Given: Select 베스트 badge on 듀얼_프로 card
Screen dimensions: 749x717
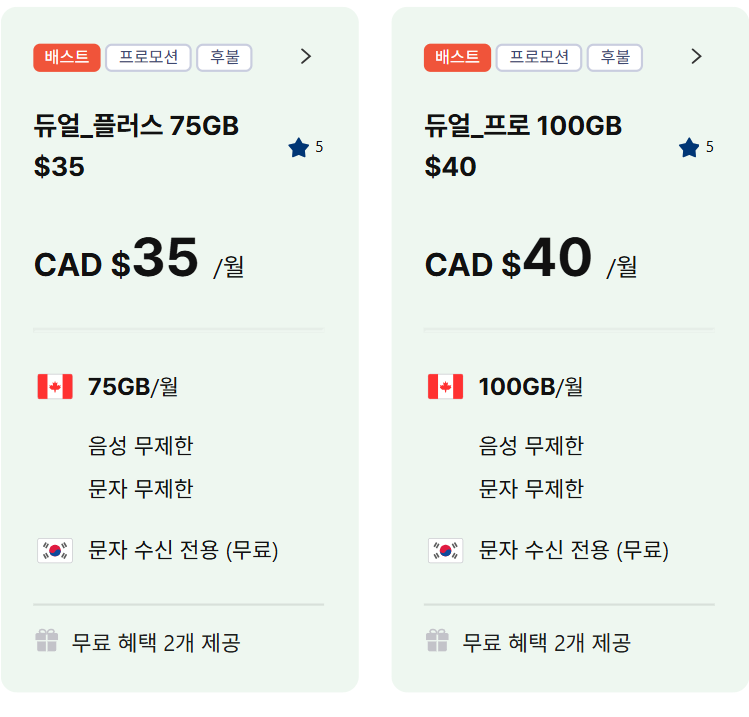Looking at the screenshot, I should (457, 57).
